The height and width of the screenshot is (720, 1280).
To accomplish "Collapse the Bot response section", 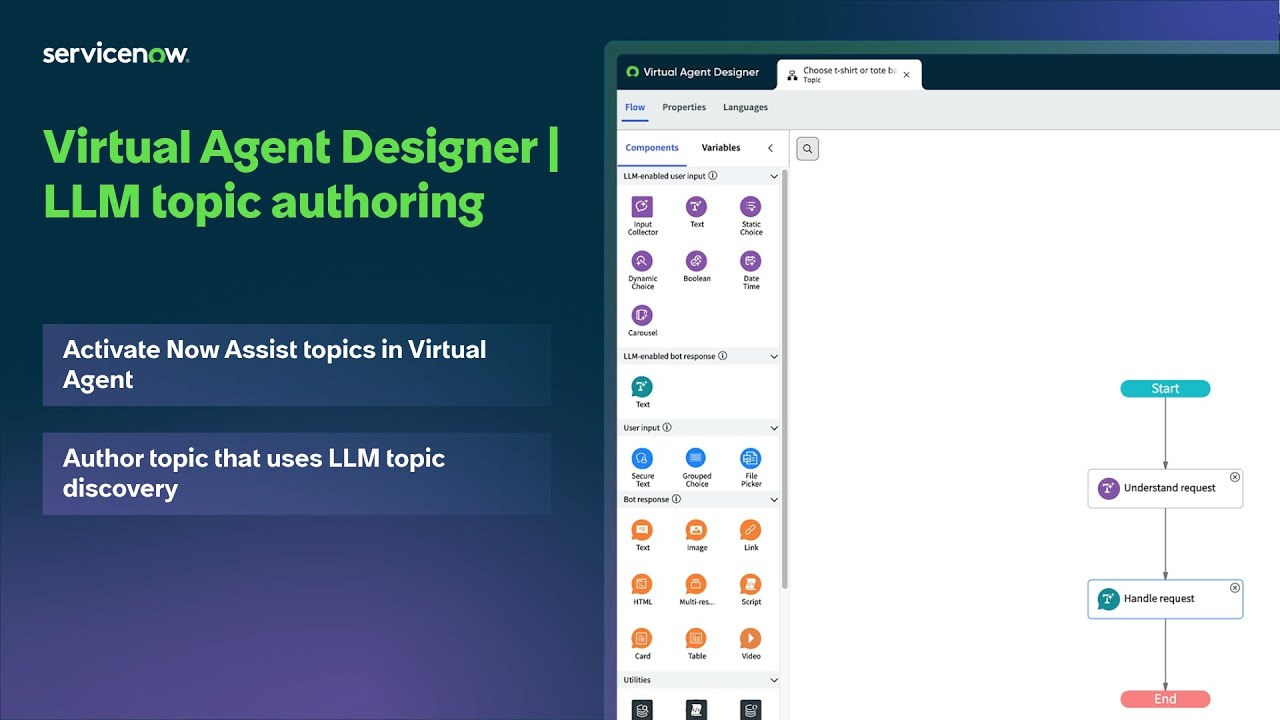I will click(774, 499).
